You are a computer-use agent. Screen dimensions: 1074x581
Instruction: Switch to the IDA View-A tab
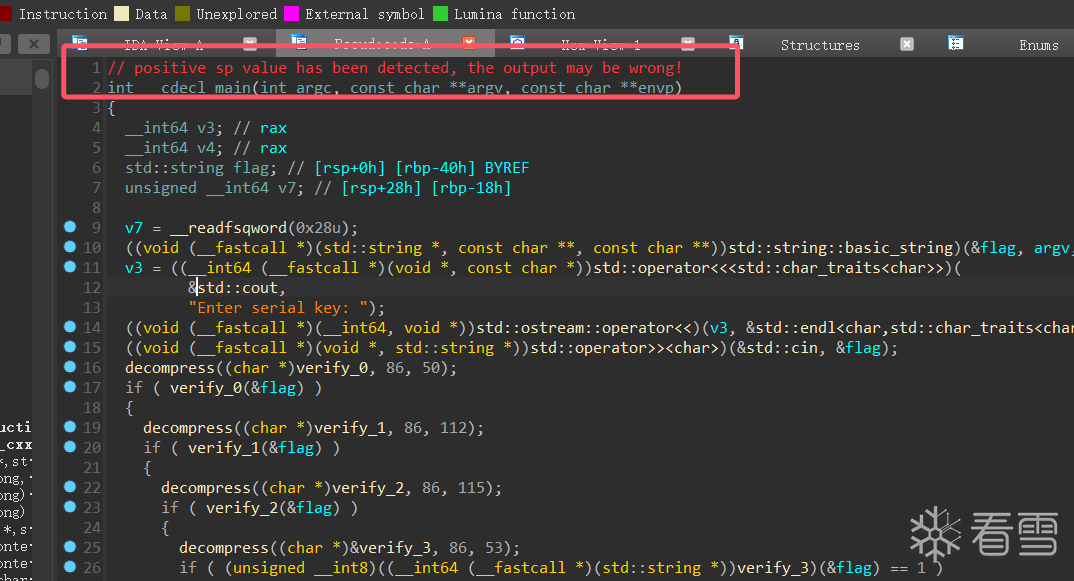click(x=164, y=45)
